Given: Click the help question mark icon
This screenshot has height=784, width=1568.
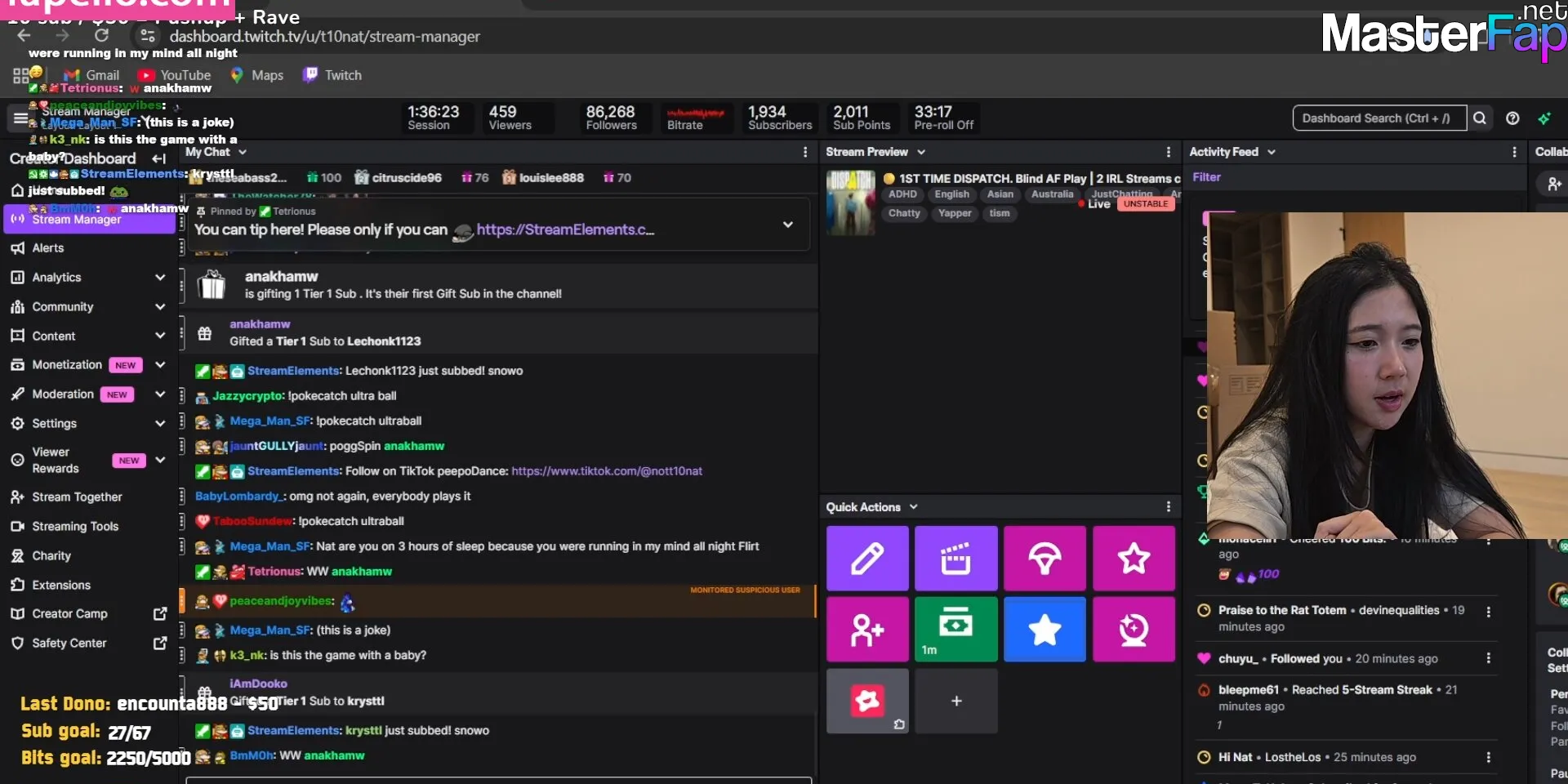Looking at the screenshot, I should point(1512,118).
